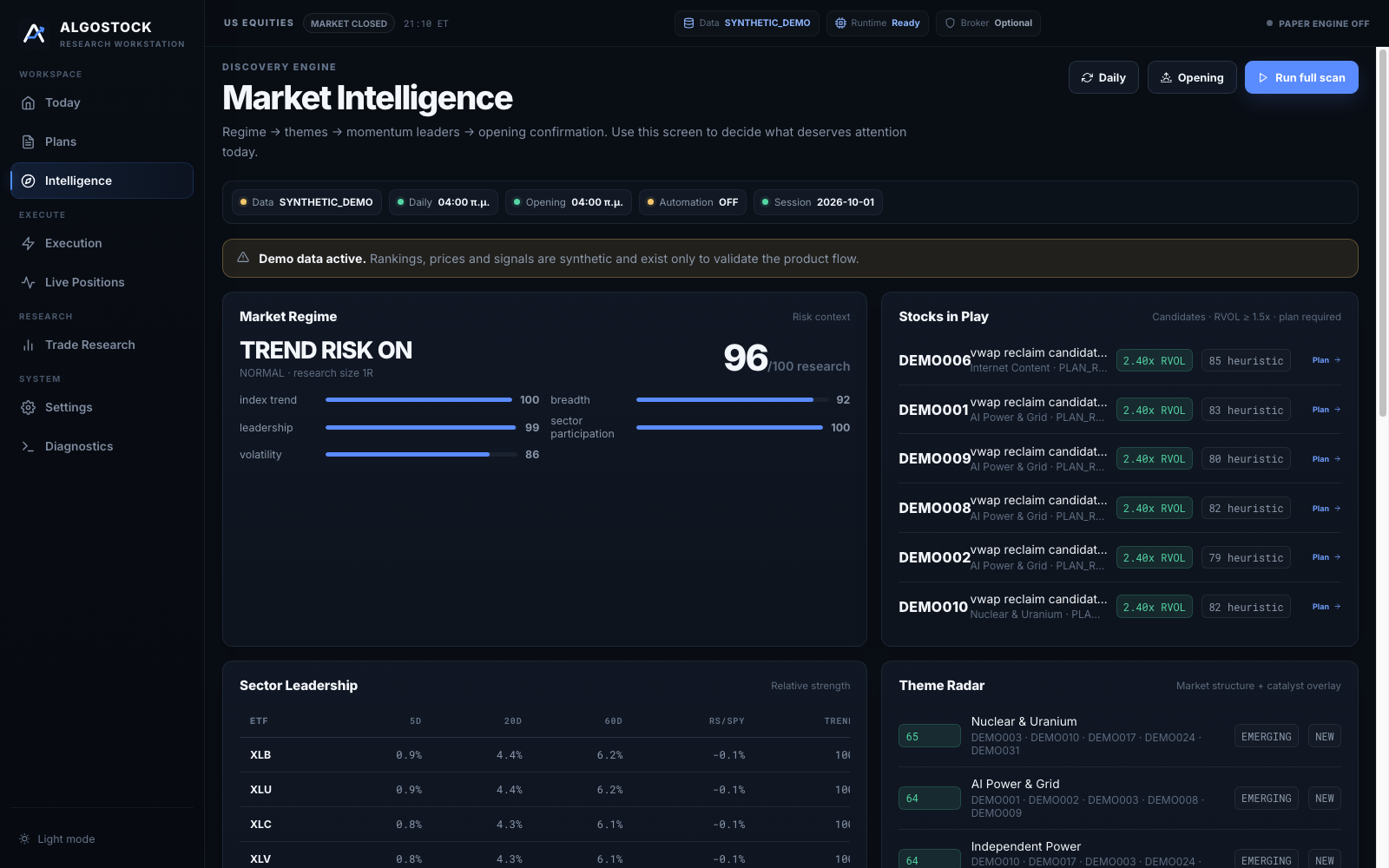This screenshot has height=868, width=1389.
Task: Click the Settings gear icon
Action: pos(28,407)
